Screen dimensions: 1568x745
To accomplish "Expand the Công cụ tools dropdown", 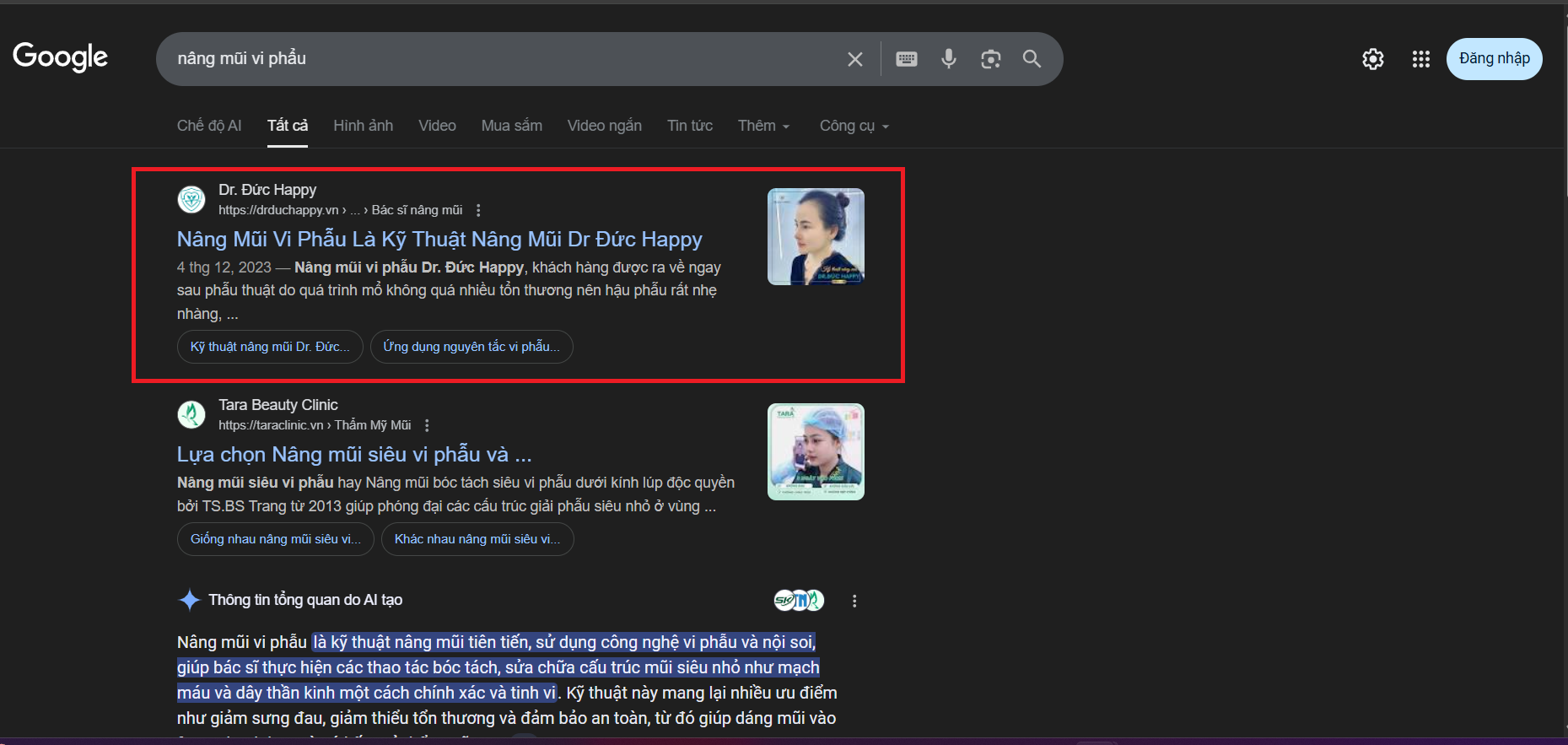I will pos(854,126).
